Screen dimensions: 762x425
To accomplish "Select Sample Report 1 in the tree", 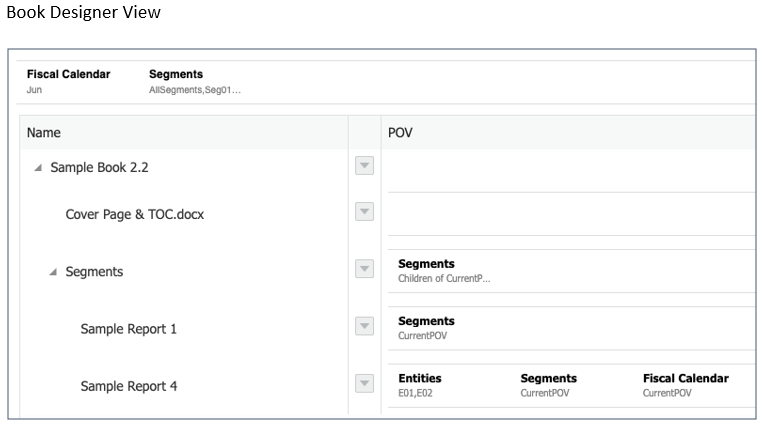I will point(128,329).
